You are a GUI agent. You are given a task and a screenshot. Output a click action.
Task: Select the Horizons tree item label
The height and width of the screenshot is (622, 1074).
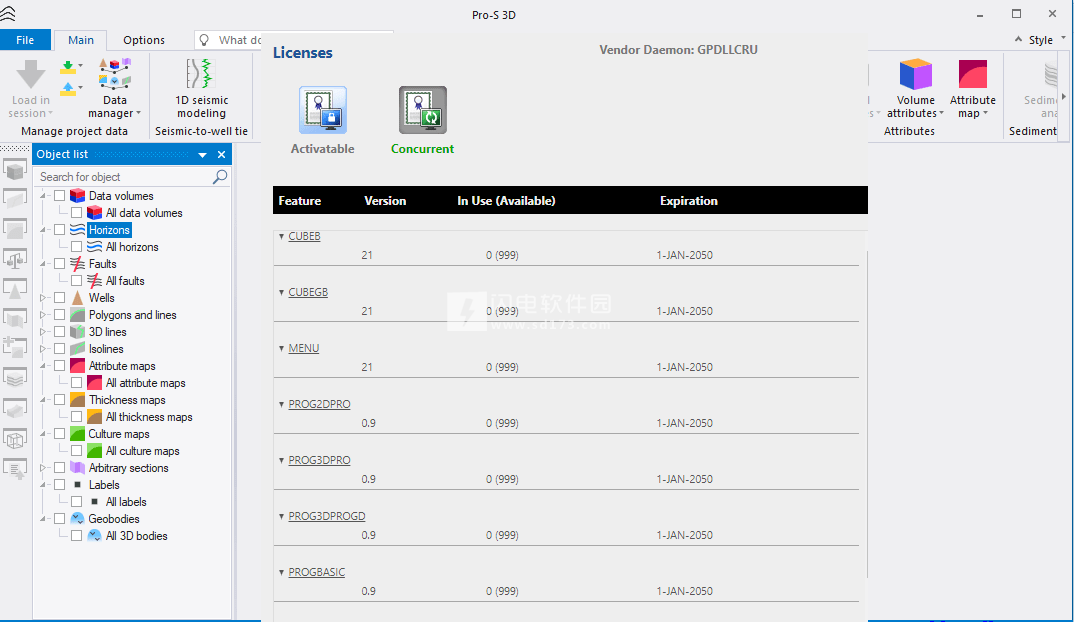tap(110, 230)
